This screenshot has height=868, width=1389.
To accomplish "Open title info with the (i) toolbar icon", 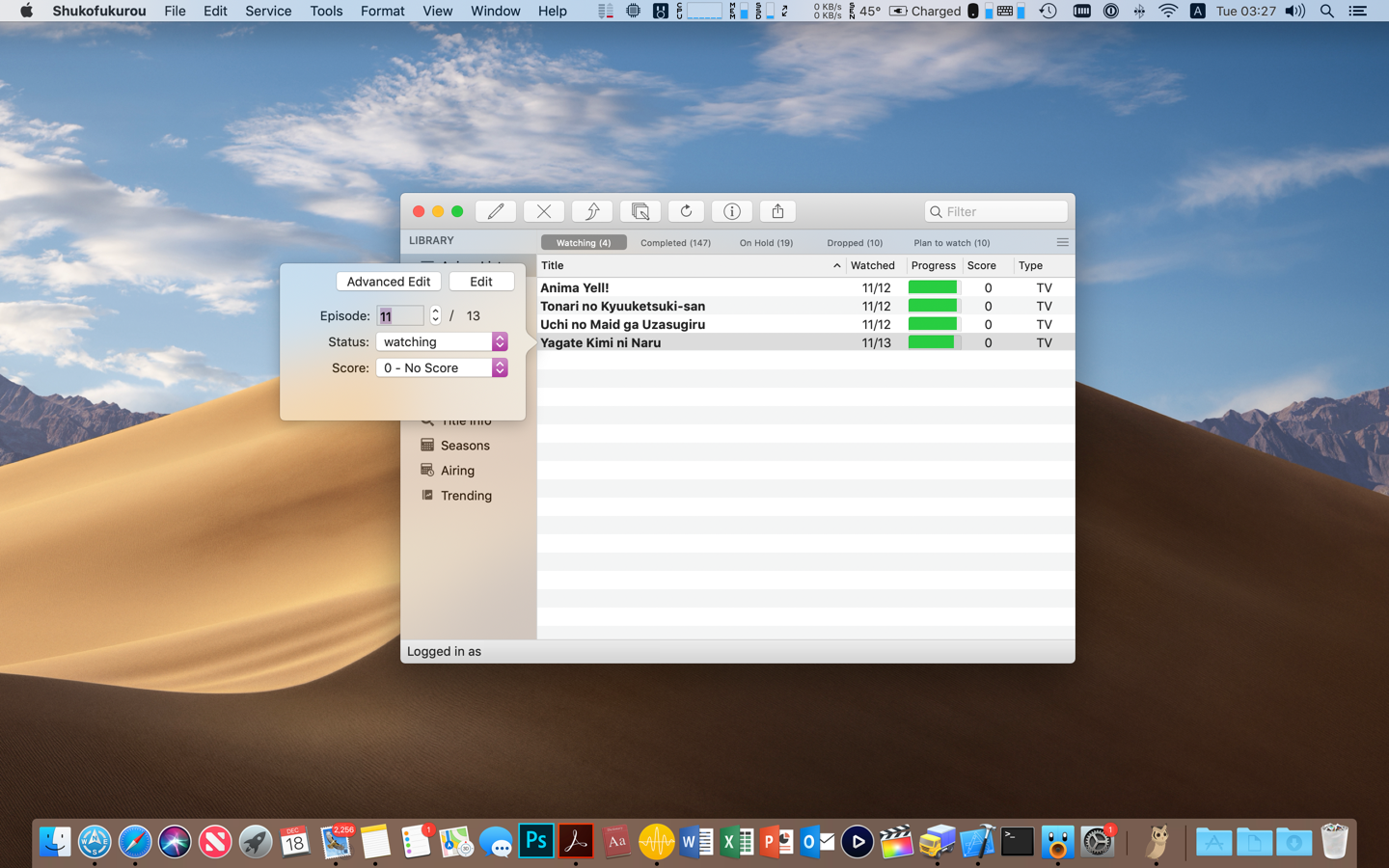I will (x=732, y=211).
